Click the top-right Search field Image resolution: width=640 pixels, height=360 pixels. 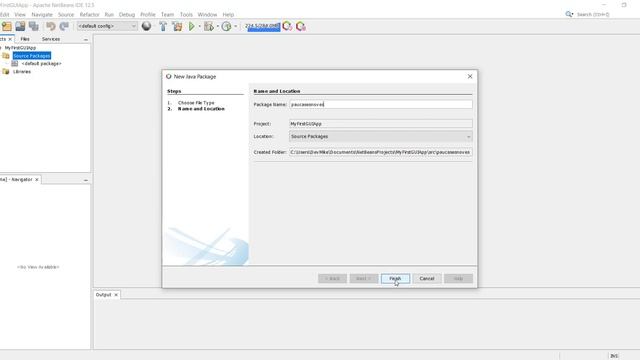click(593, 14)
